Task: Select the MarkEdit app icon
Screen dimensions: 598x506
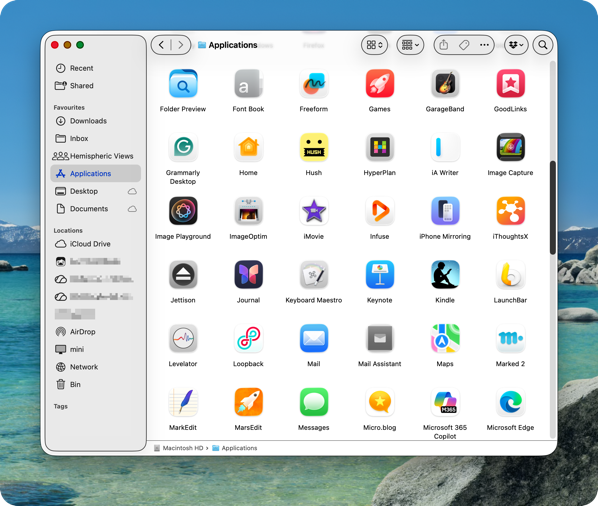Action: tap(183, 402)
